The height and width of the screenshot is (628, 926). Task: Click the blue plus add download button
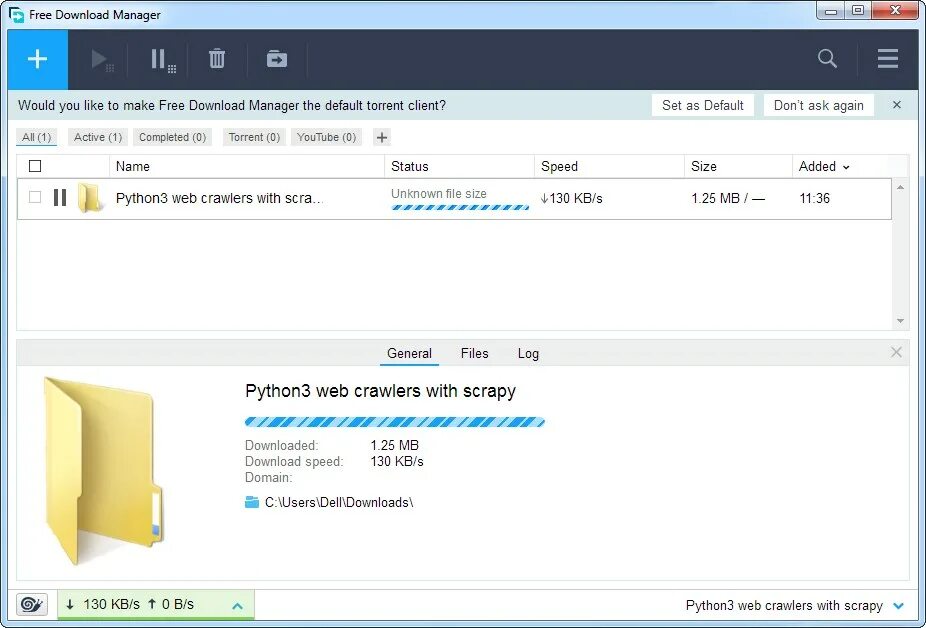click(x=38, y=59)
